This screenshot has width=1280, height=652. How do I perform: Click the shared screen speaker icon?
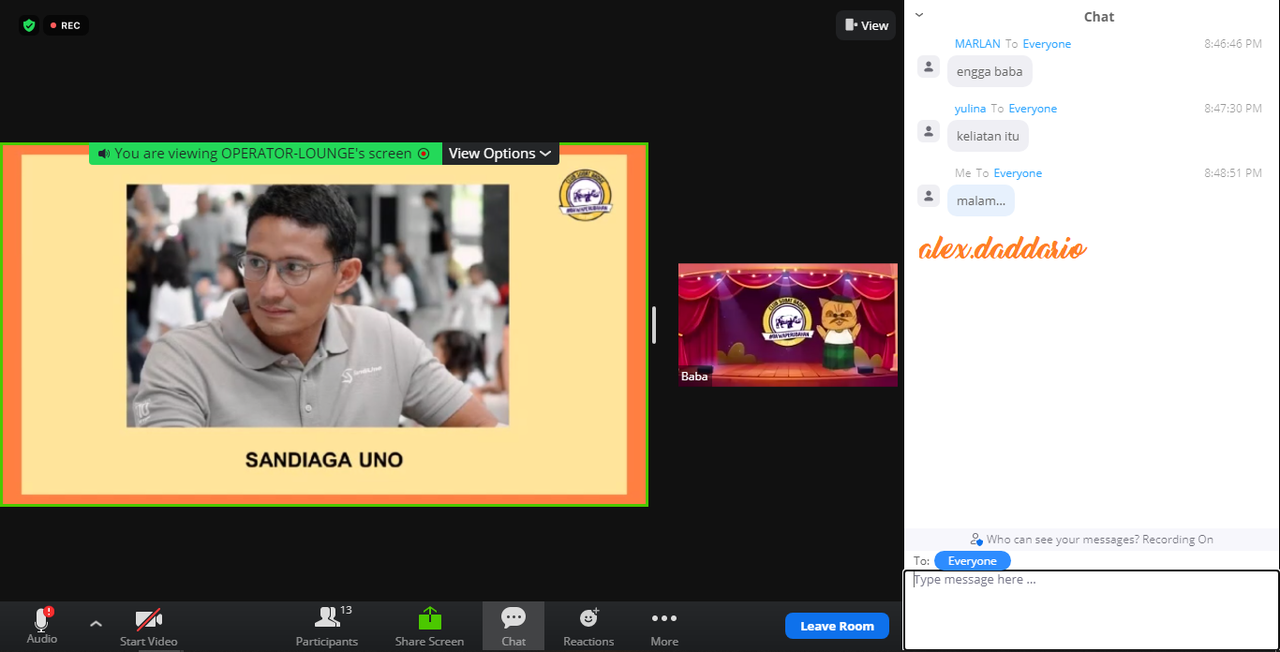(104, 154)
